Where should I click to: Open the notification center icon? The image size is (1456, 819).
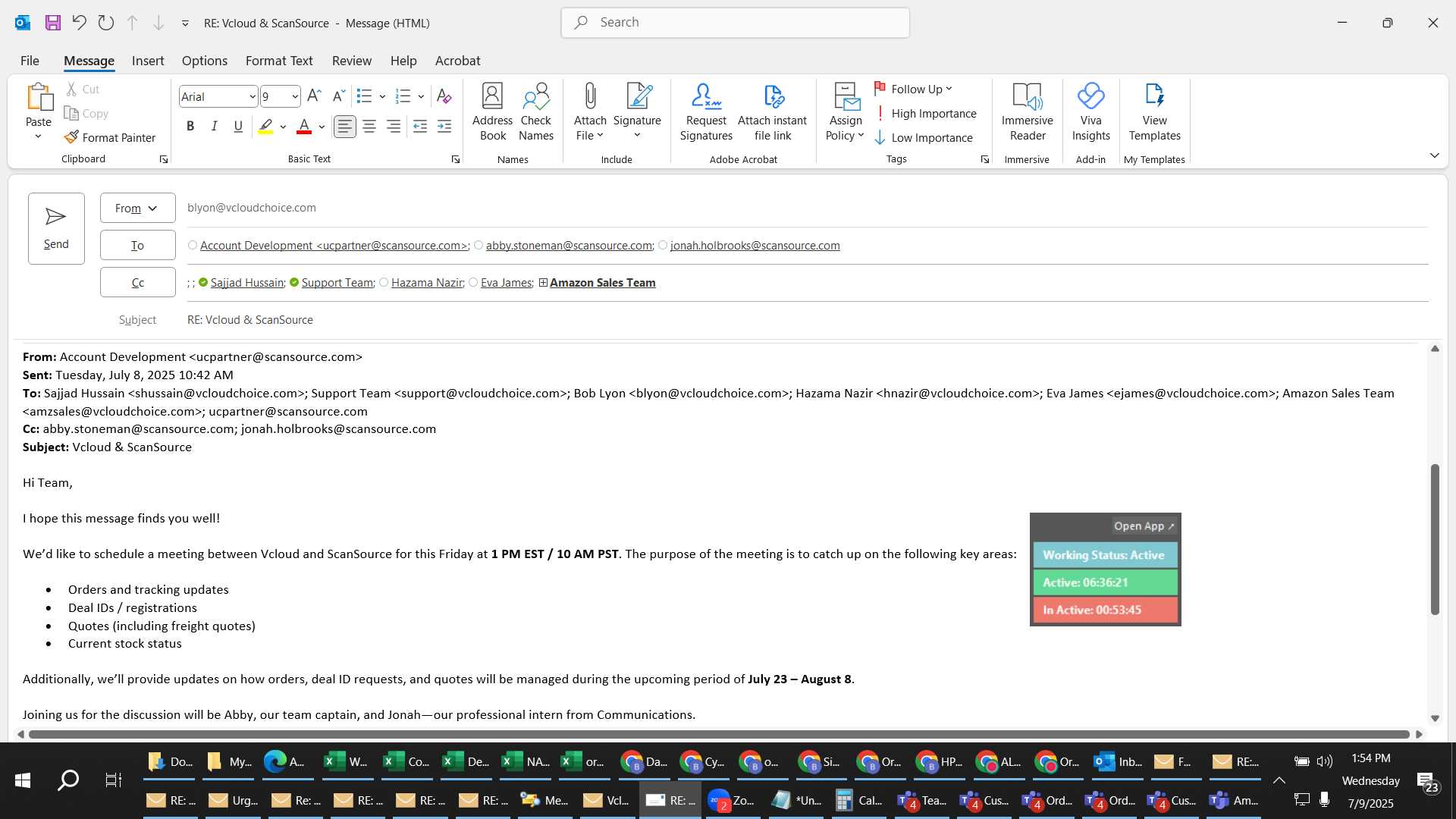[x=1426, y=781]
